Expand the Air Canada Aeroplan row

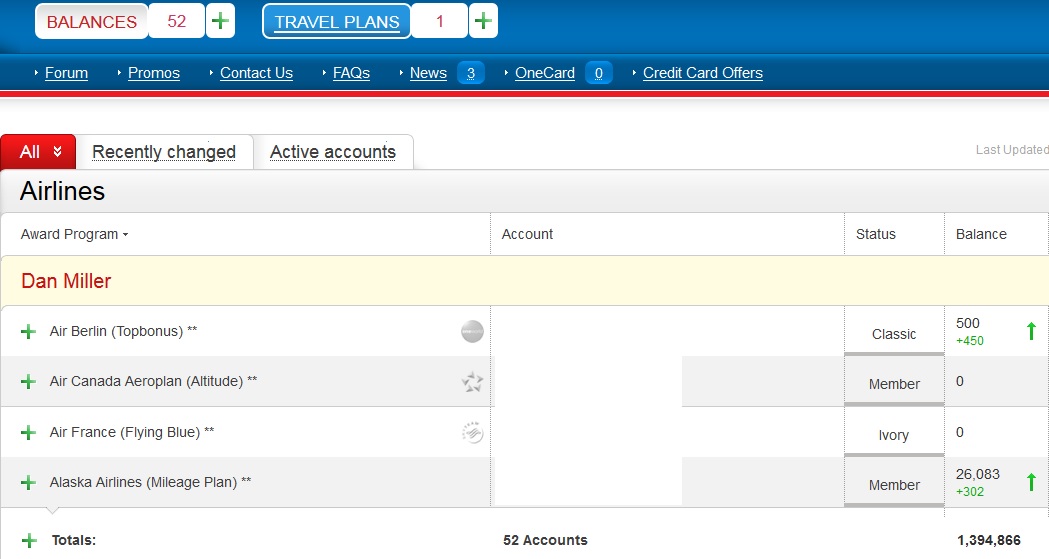[28, 382]
